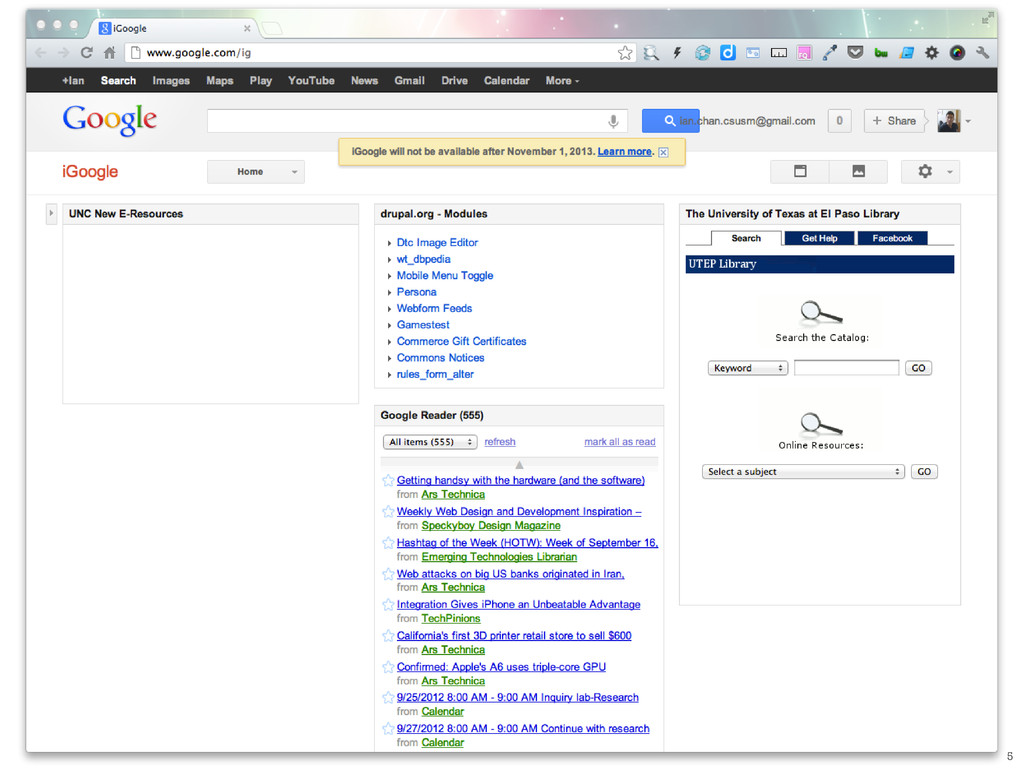Open the More dropdown in Google bar

[562, 81]
